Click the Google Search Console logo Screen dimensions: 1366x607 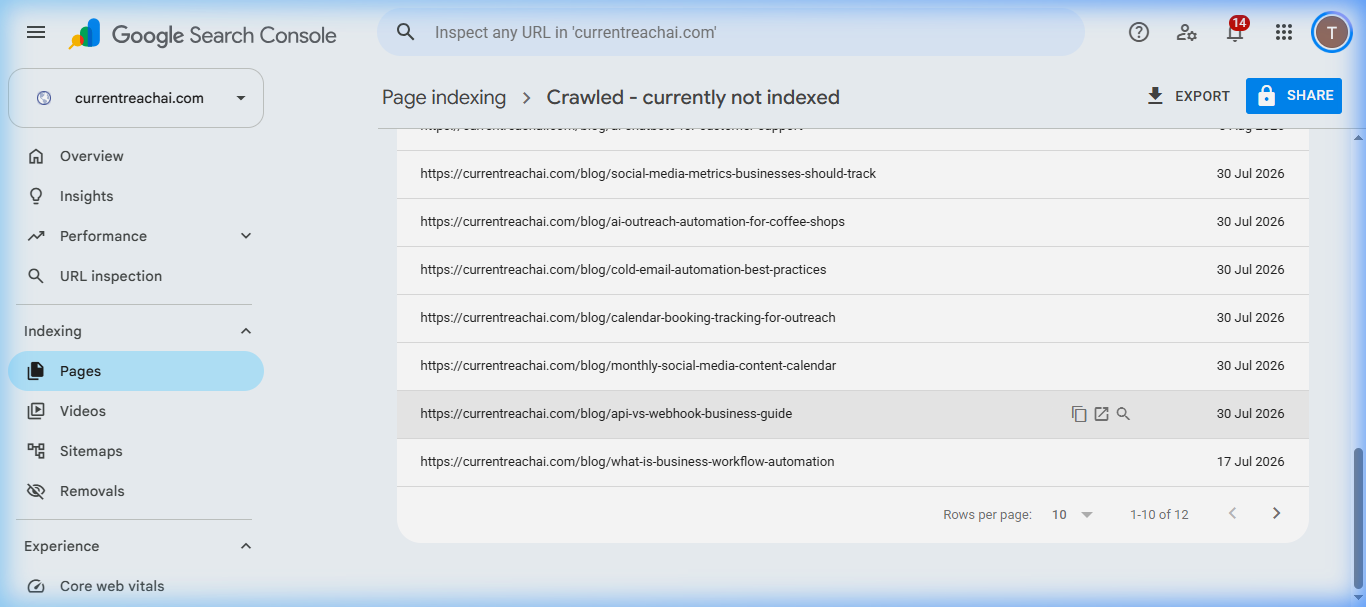pos(203,34)
